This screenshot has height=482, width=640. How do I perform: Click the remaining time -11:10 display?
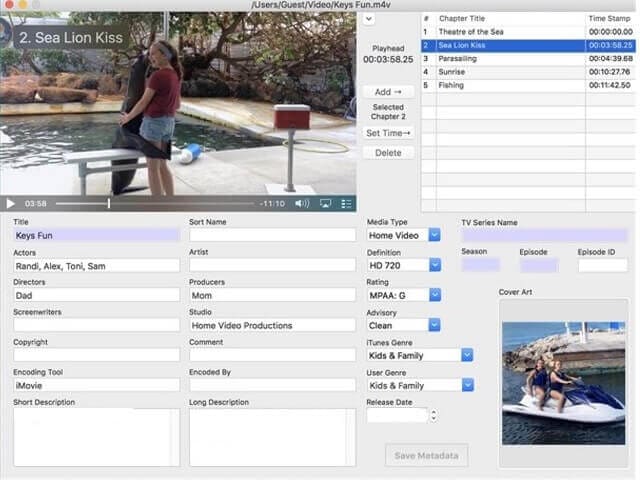pyautogui.click(x=272, y=203)
